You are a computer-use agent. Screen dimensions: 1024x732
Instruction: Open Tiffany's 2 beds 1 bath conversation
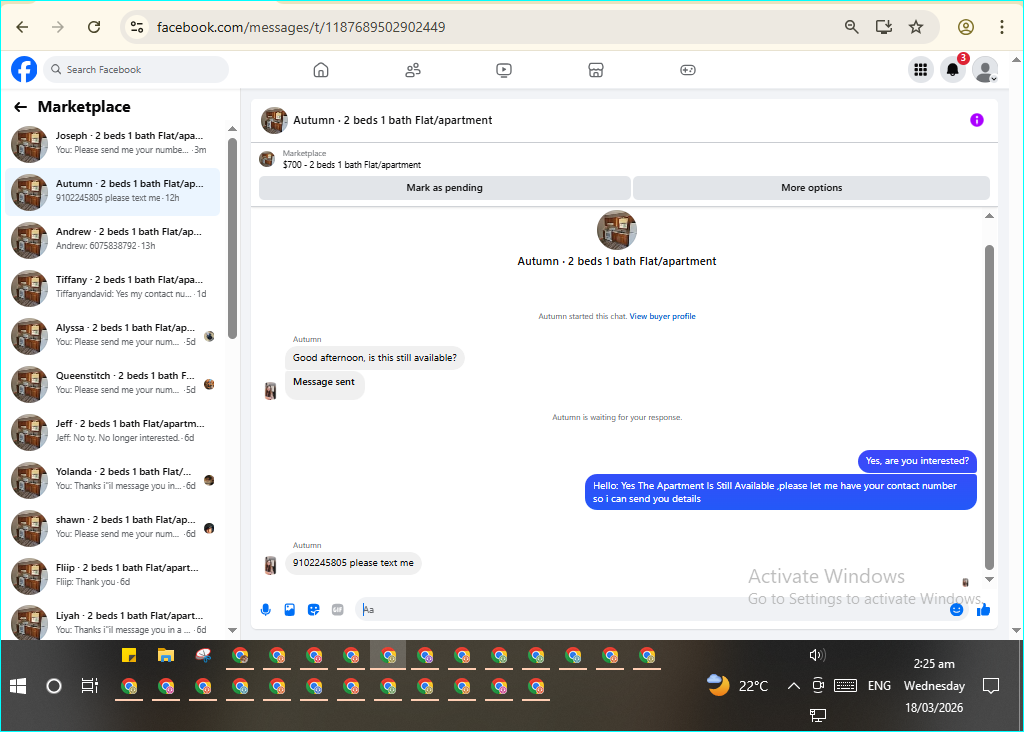[x=112, y=288]
